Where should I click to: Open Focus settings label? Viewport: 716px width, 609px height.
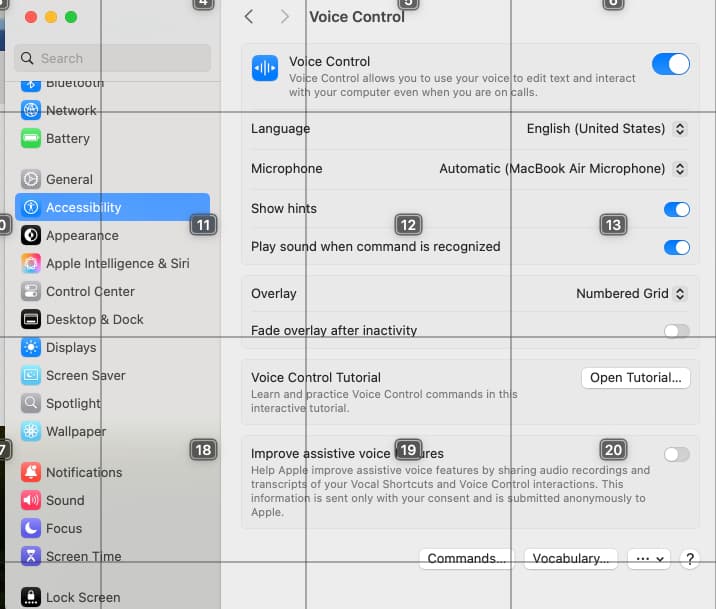64,528
